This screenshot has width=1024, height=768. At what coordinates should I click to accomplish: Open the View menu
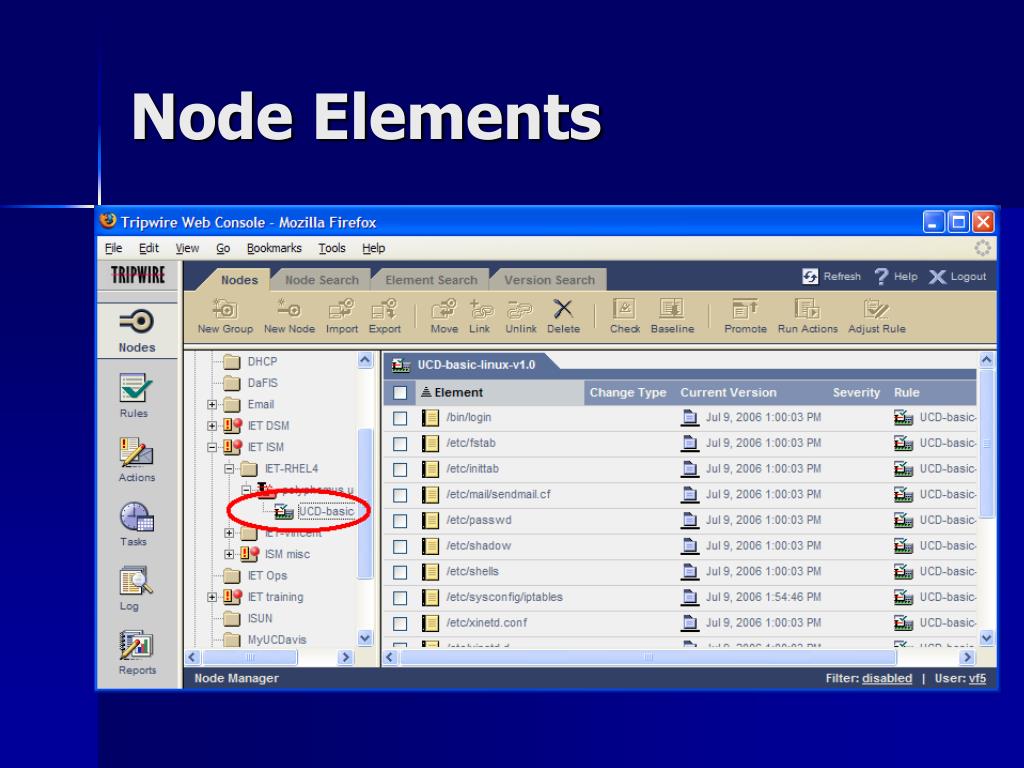click(x=187, y=248)
